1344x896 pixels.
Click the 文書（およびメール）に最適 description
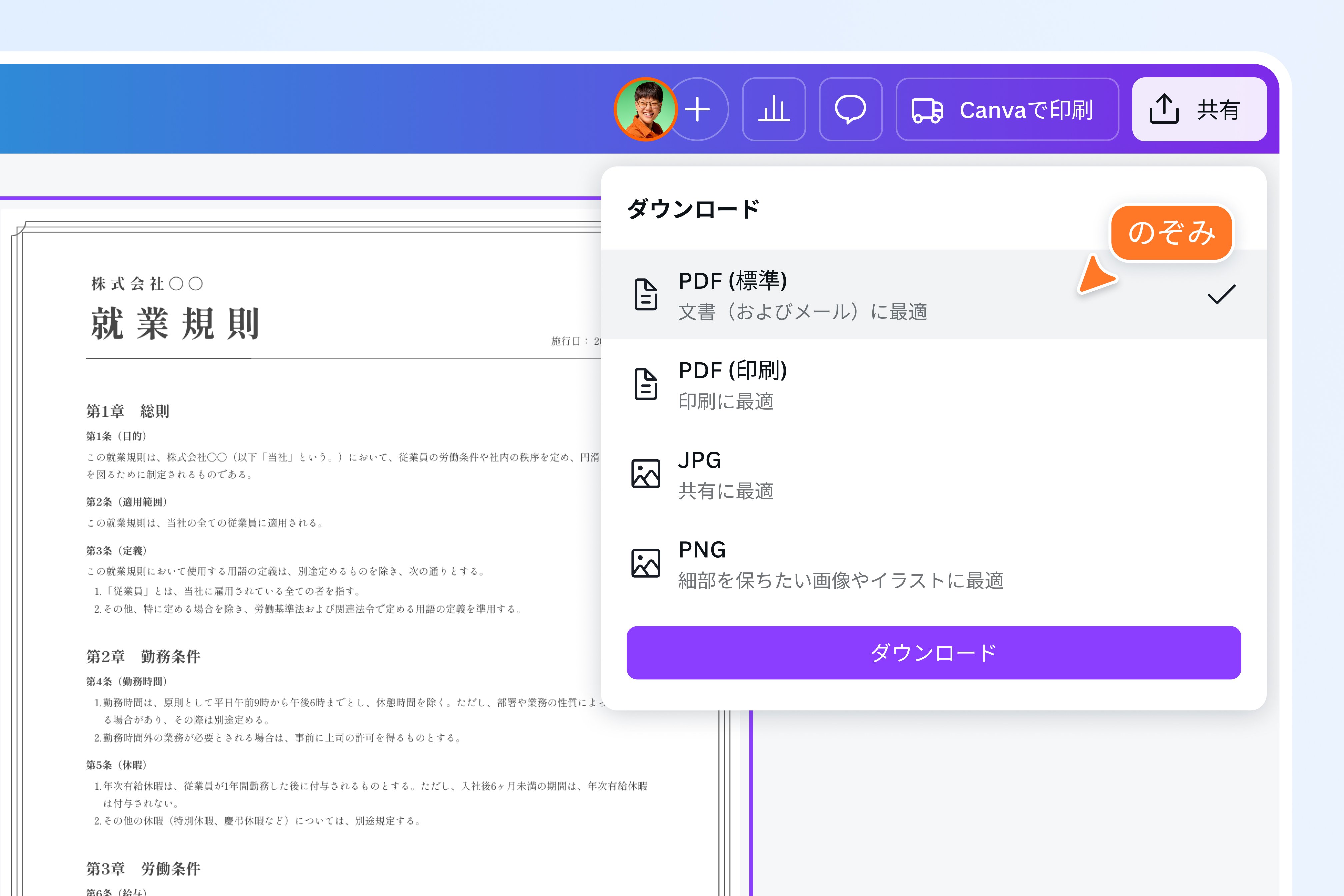point(803,312)
